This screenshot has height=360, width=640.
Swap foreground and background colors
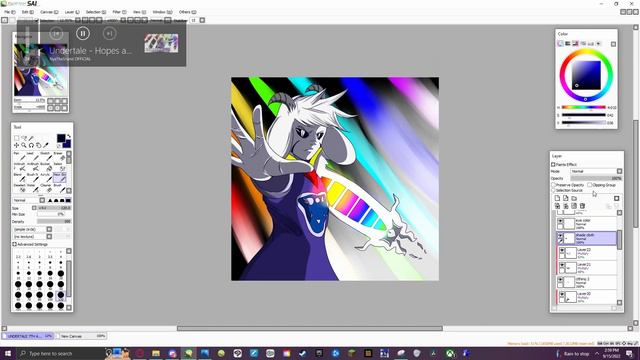[x=69, y=136]
